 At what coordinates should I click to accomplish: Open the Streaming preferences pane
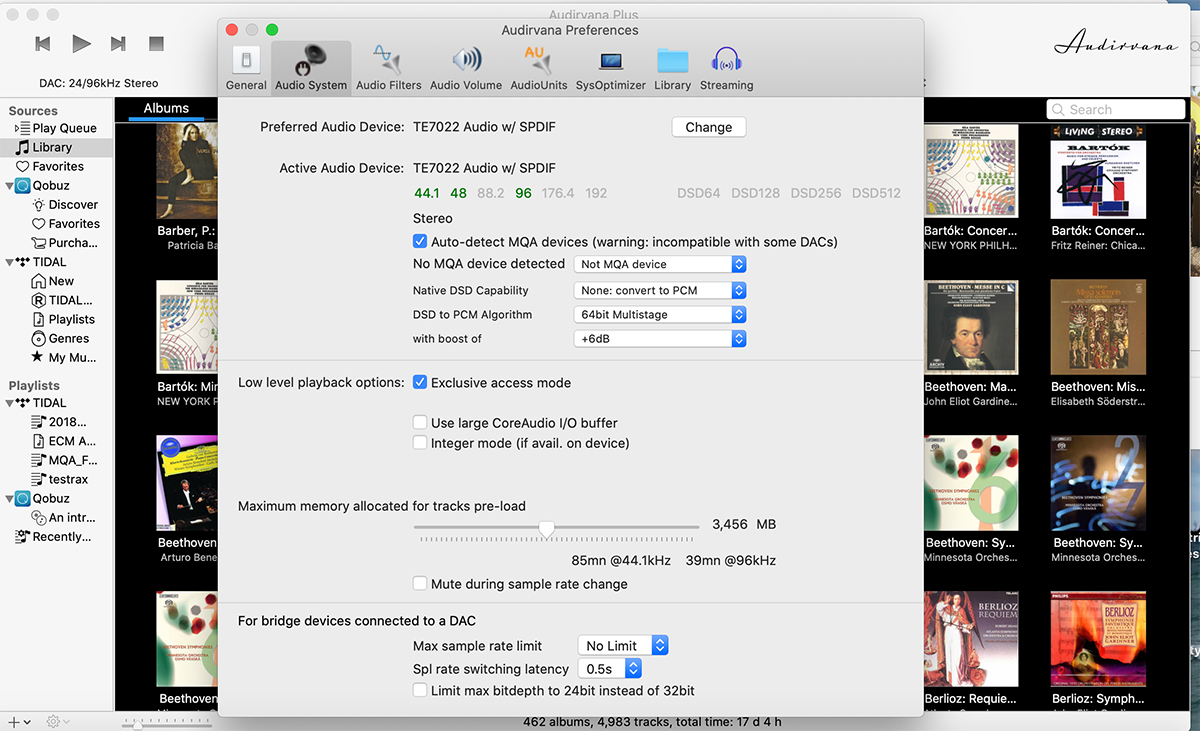point(727,68)
